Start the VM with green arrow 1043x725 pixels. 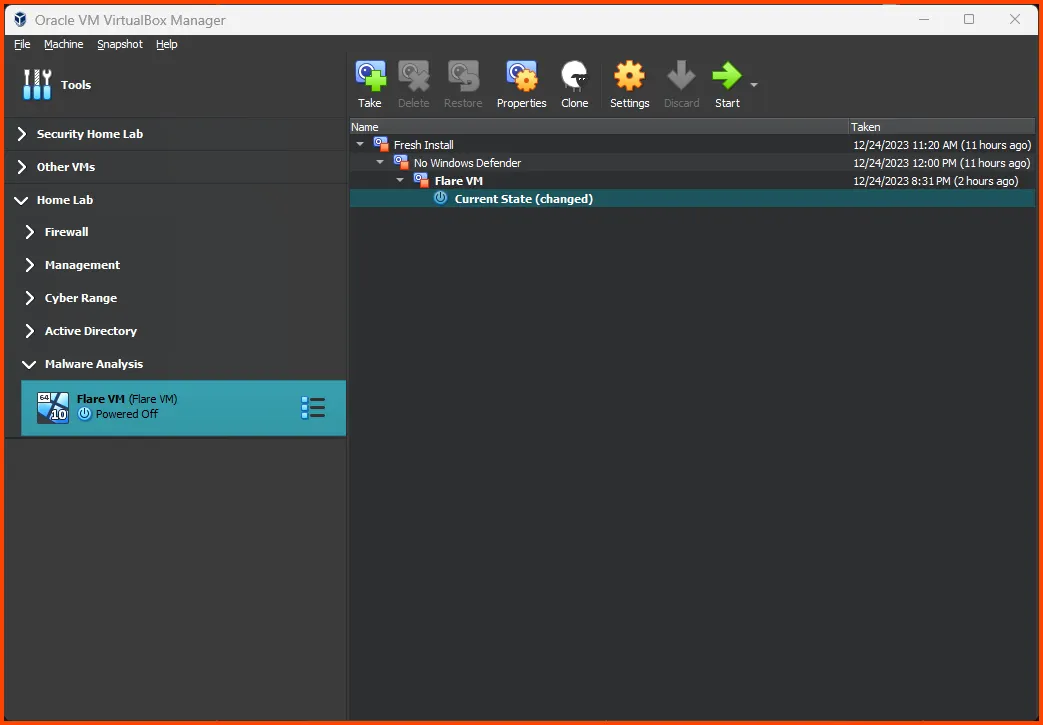727,76
